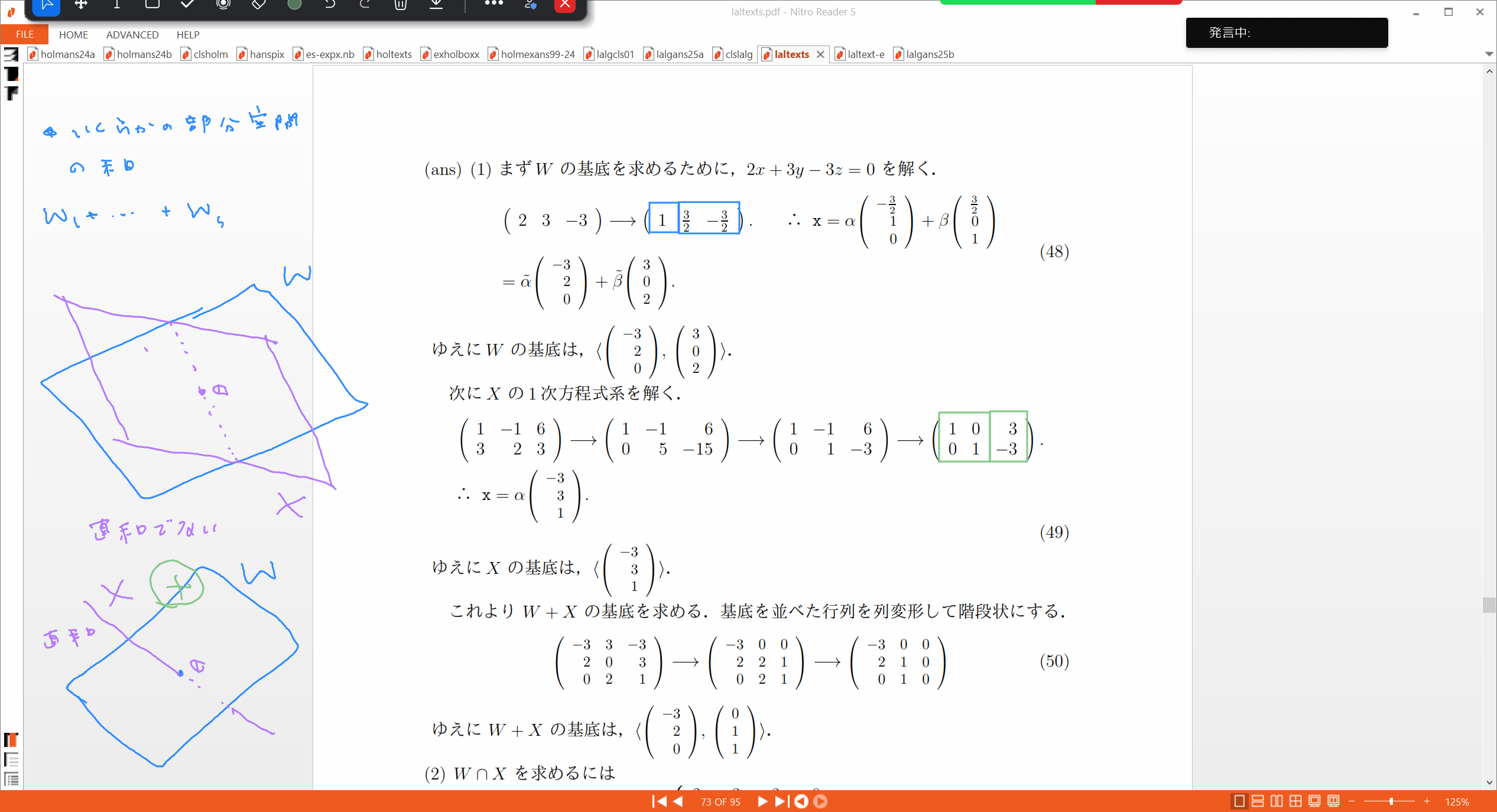Open the top sidebar panel icon
The image size is (1497, 812).
(x=11, y=54)
